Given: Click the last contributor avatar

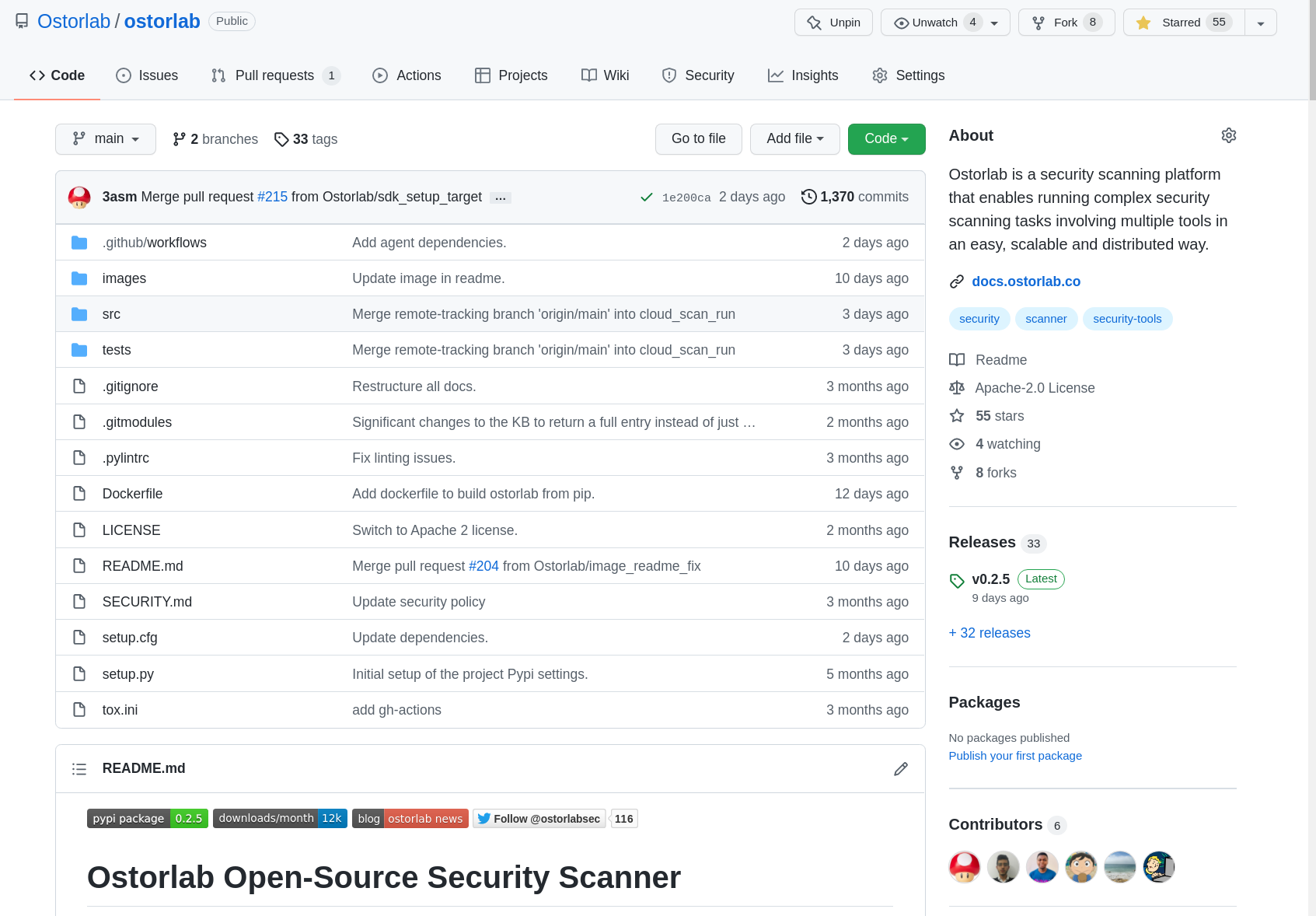Looking at the screenshot, I should click(x=1158, y=867).
